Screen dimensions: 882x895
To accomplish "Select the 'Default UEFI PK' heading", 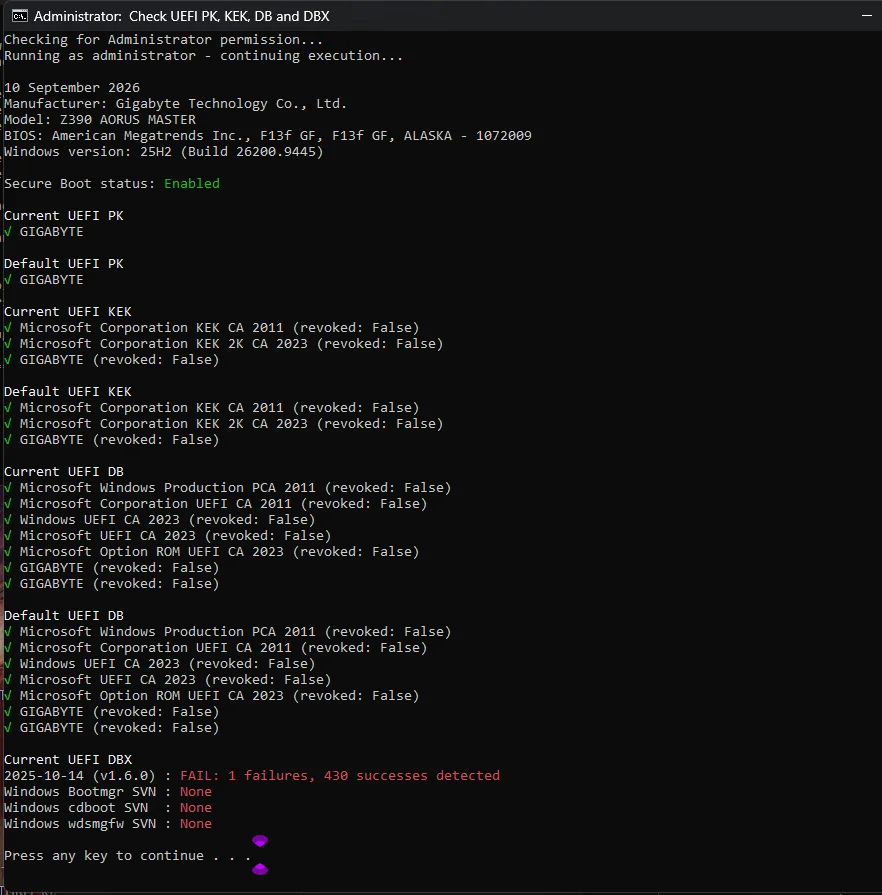I will point(64,264).
